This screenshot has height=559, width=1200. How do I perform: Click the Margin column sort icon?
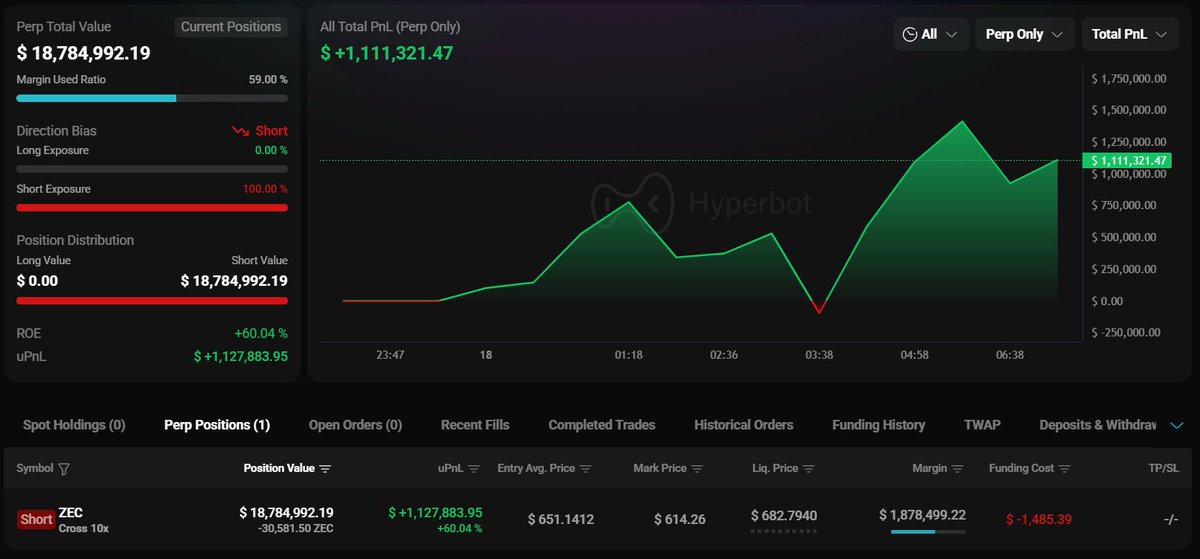click(x=958, y=469)
